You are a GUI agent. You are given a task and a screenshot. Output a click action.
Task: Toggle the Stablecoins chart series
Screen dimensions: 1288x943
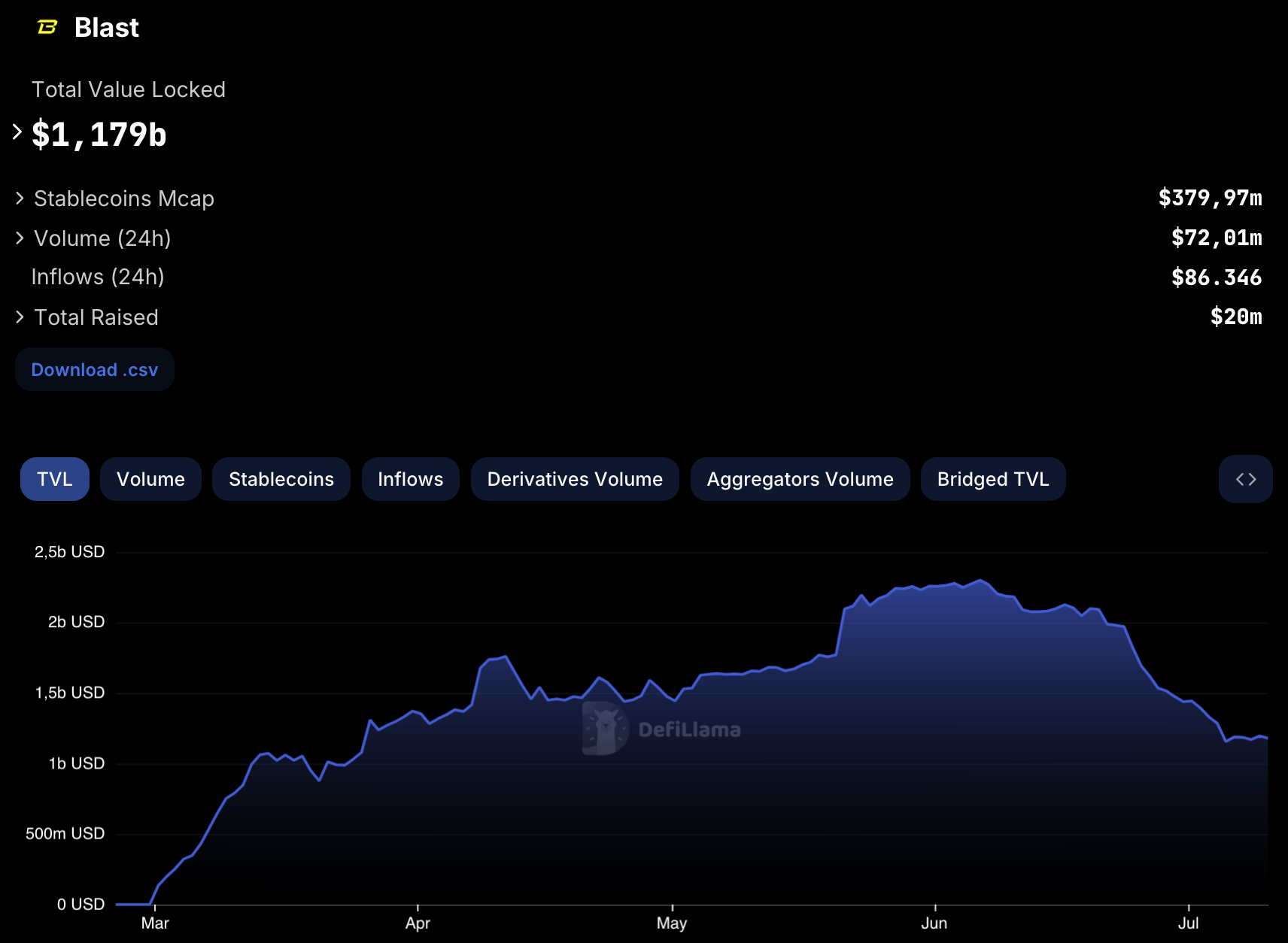pos(281,479)
